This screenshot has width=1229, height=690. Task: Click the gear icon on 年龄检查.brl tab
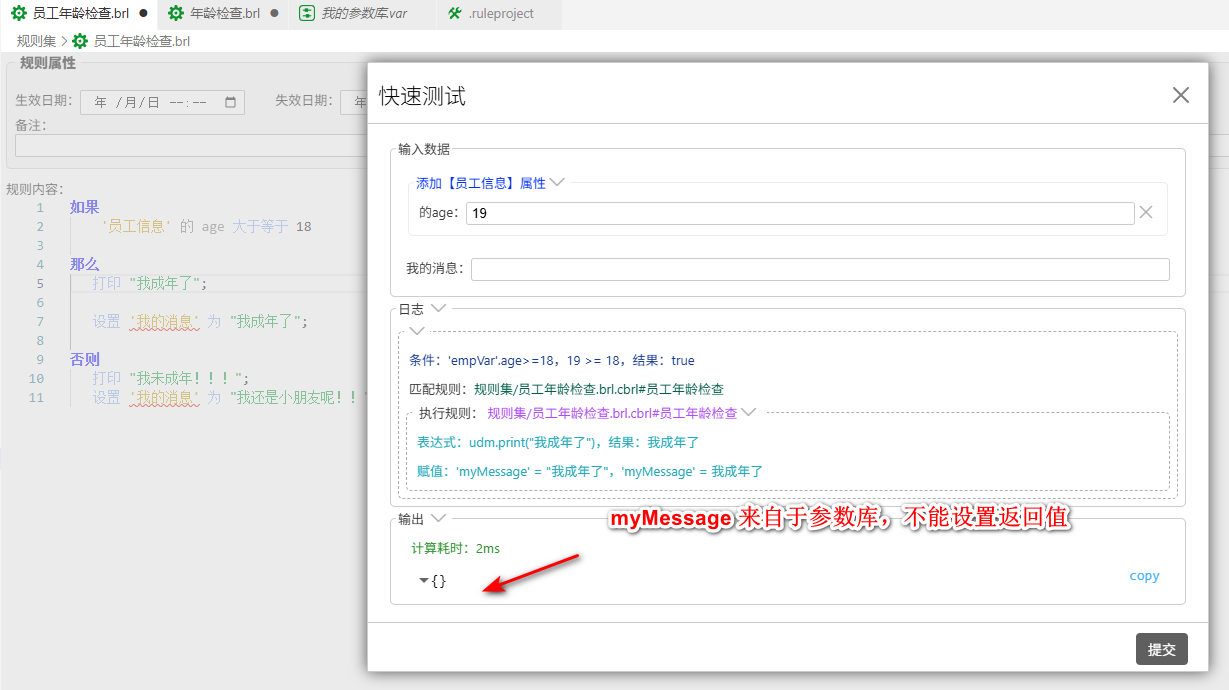(176, 14)
